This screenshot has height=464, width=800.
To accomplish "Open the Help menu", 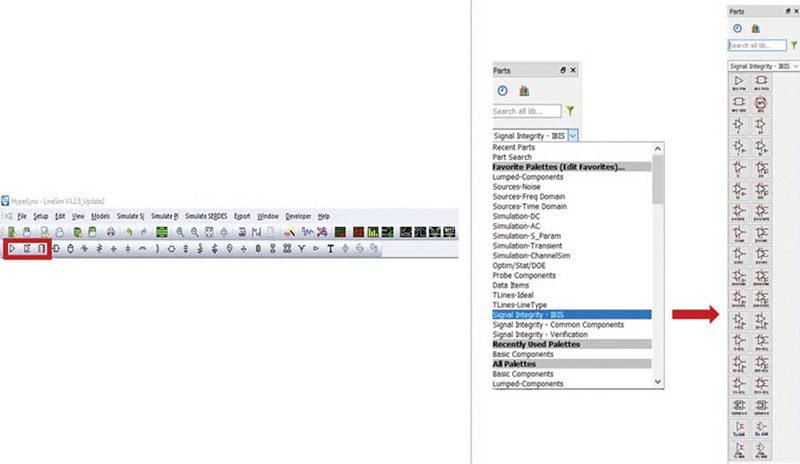I will (323, 216).
